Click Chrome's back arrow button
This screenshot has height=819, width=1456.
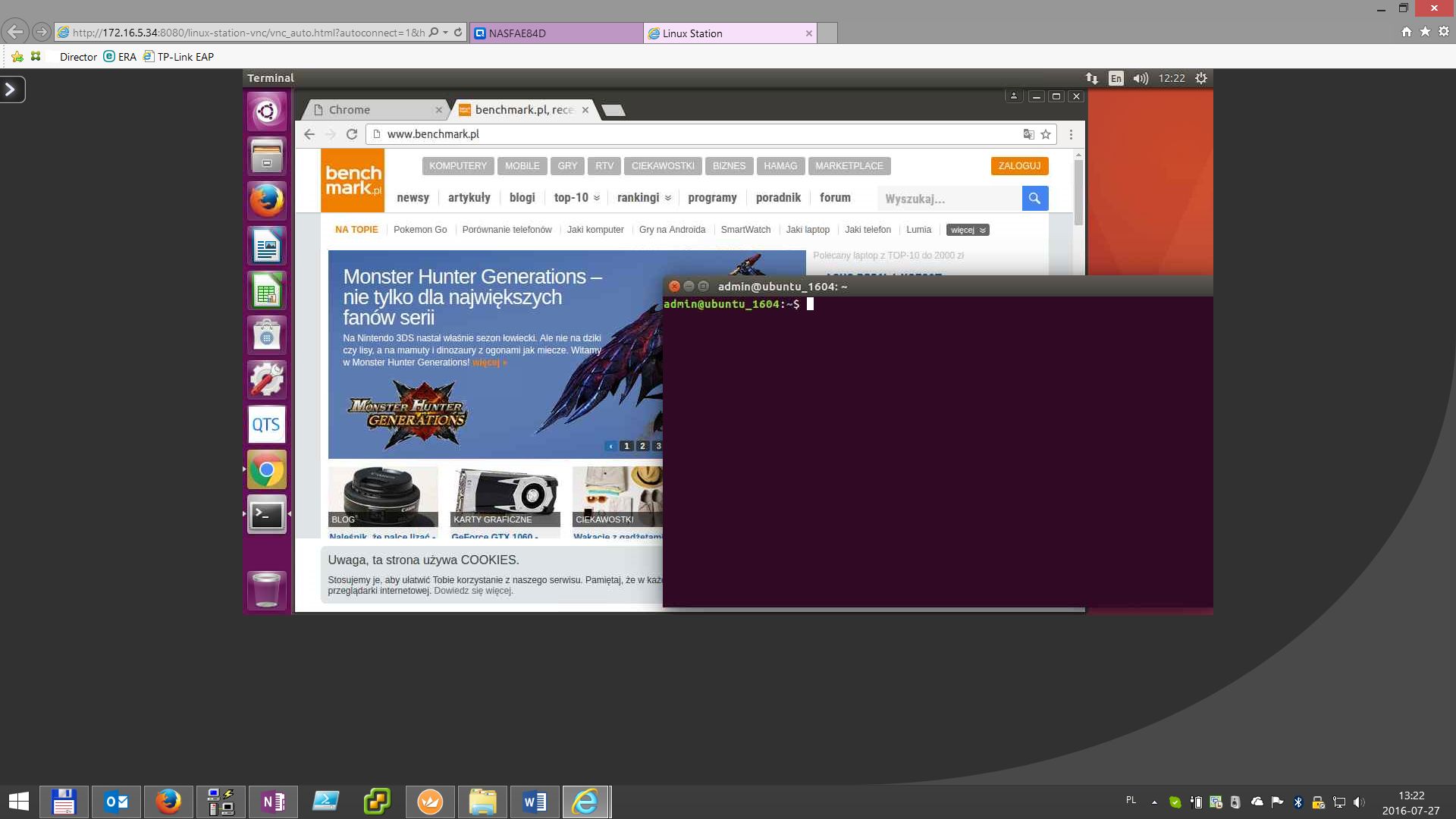pyautogui.click(x=309, y=134)
